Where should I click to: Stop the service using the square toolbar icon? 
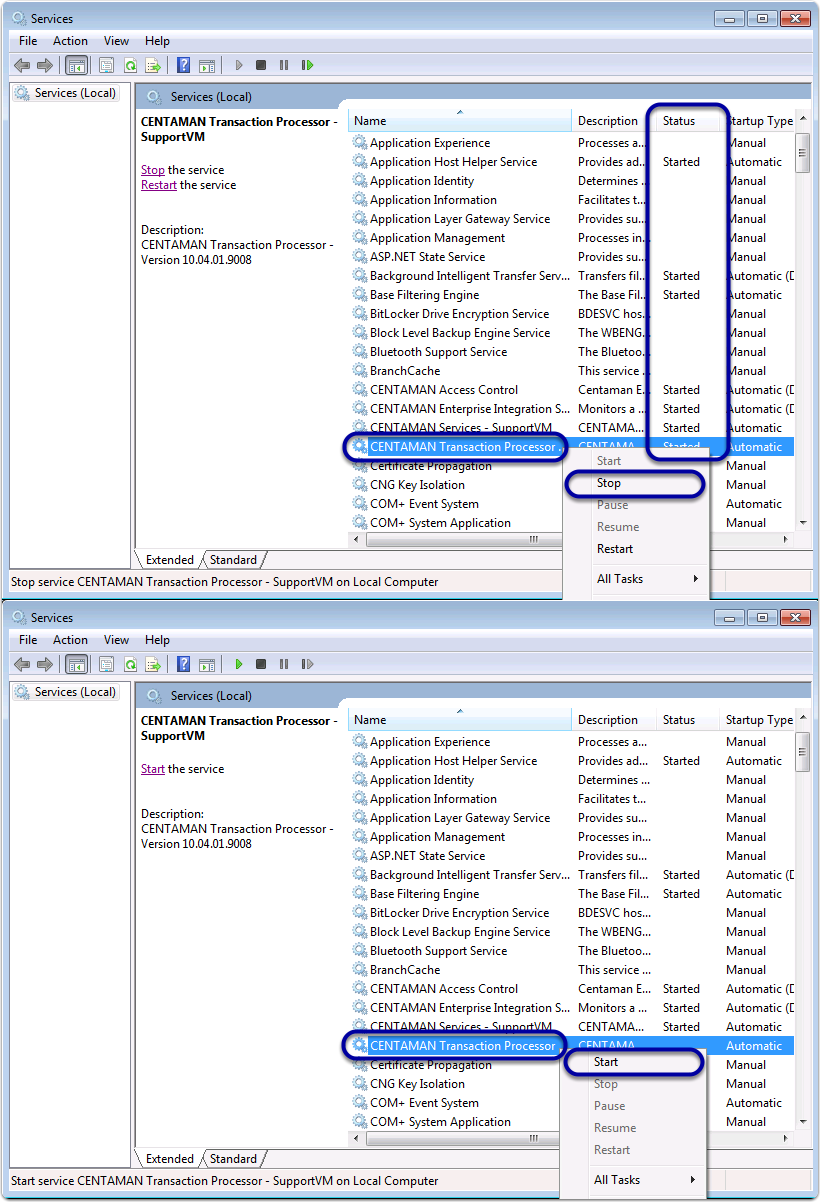click(x=260, y=65)
